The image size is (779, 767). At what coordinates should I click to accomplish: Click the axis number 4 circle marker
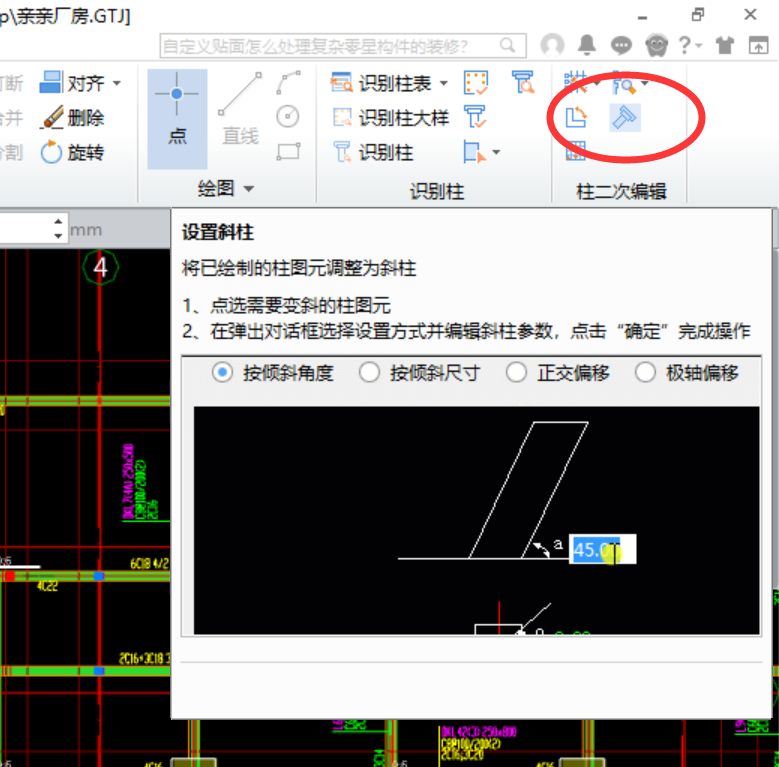[x=100, y=267]
